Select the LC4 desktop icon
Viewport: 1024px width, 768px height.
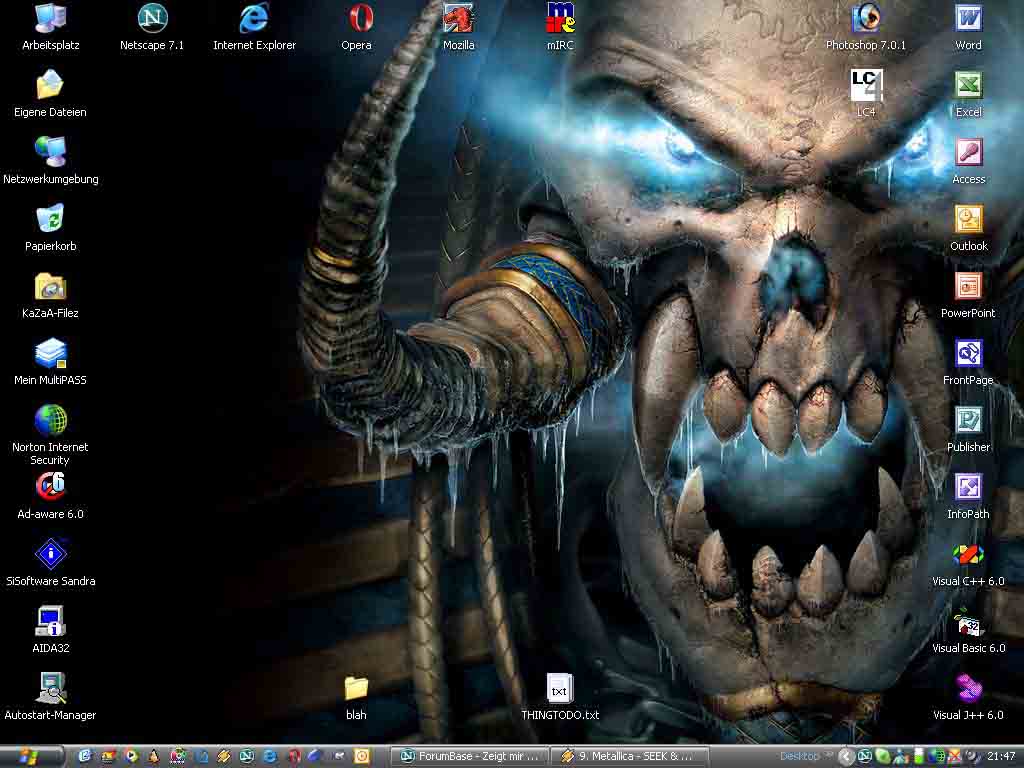point(866,94)
